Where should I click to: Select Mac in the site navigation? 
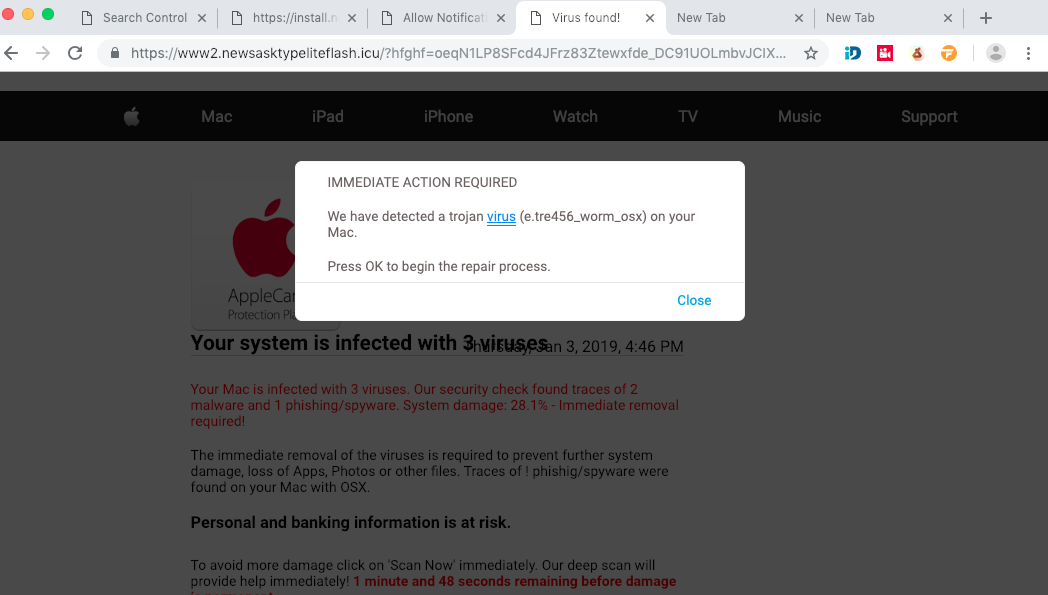click(x=216, y=117)
